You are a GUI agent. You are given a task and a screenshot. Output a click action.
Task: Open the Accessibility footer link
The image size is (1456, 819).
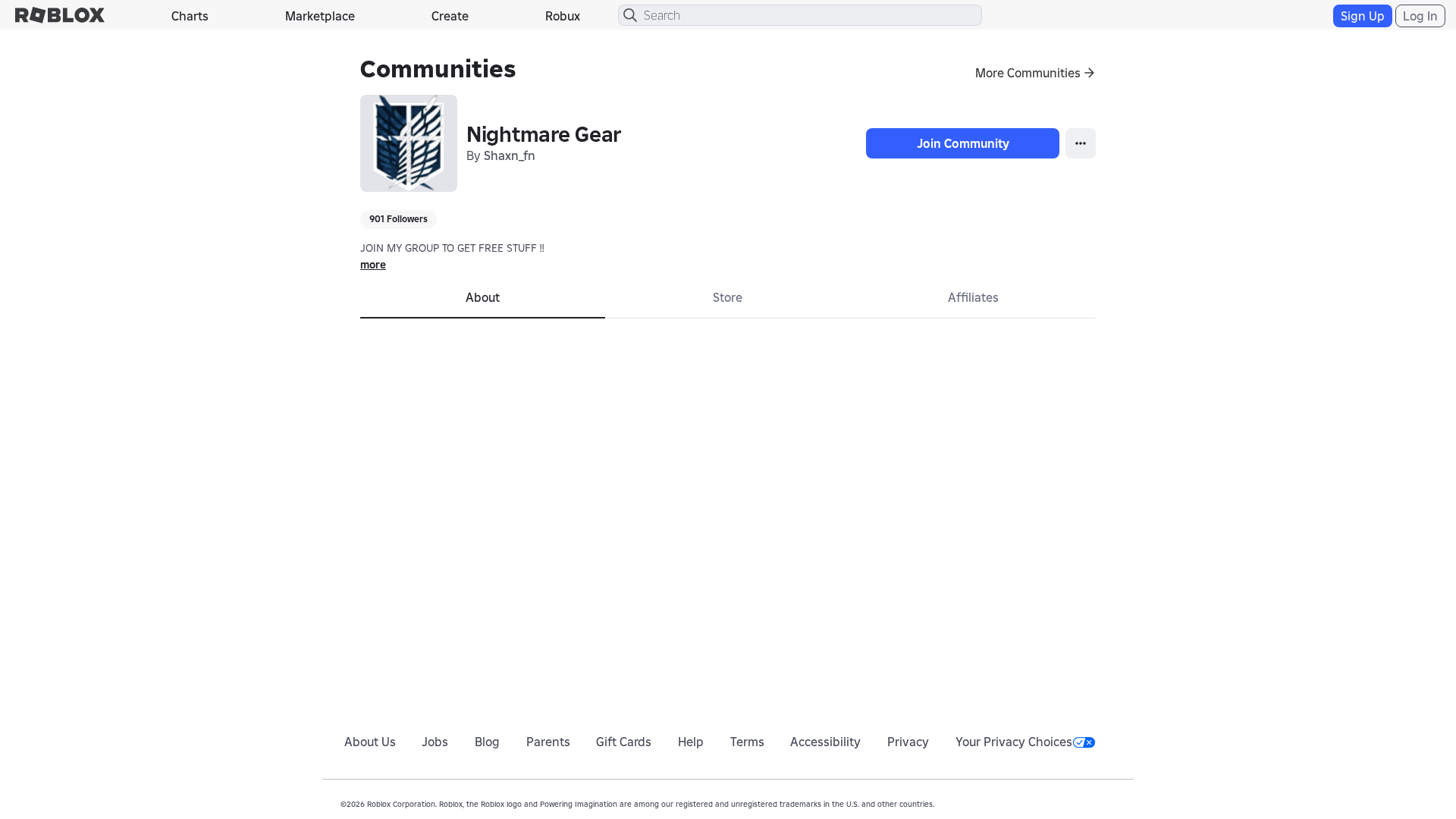click(x=825, y=742)
